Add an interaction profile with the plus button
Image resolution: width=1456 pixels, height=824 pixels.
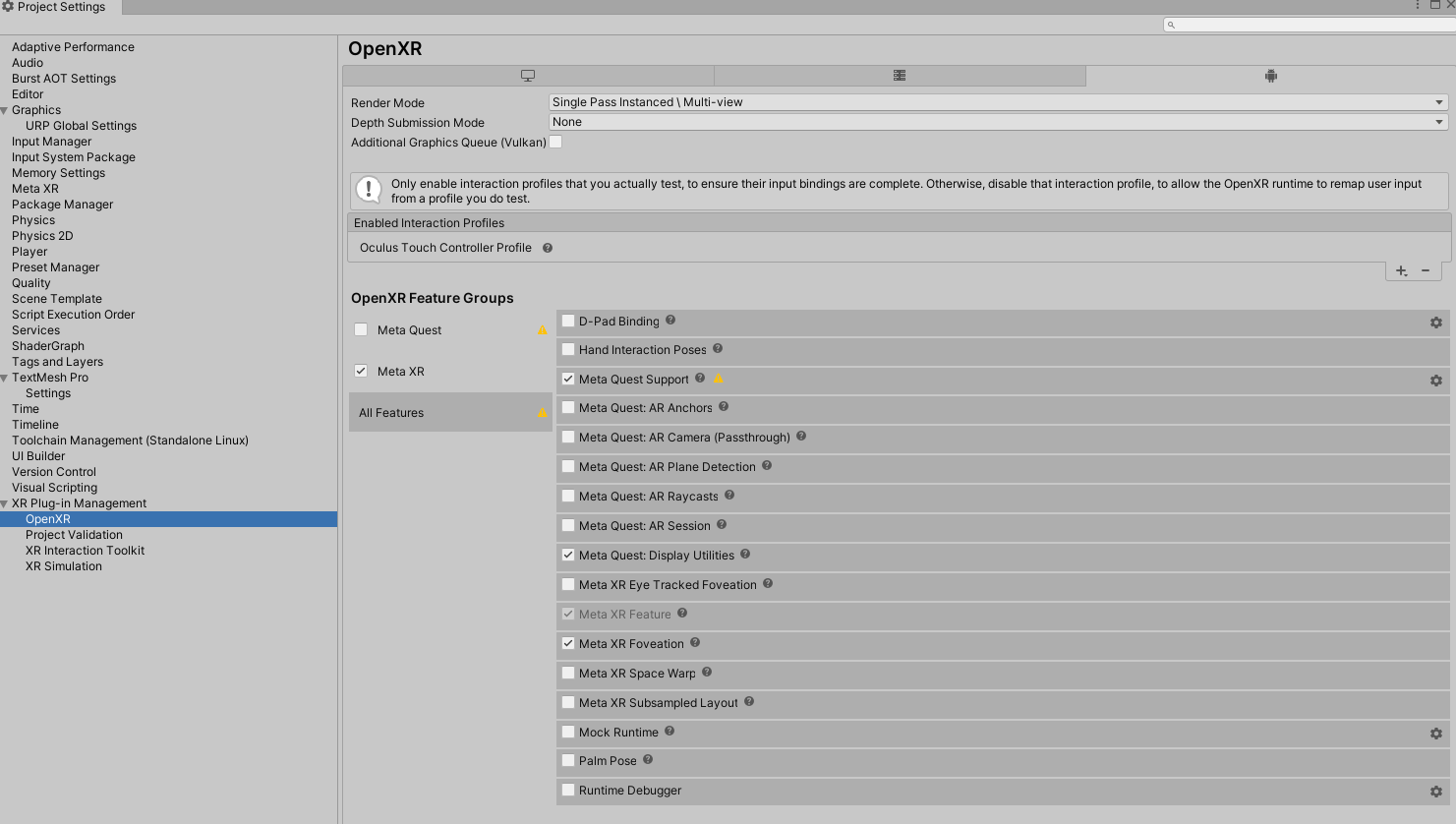pyautogui.click(x=1401, y=270)
